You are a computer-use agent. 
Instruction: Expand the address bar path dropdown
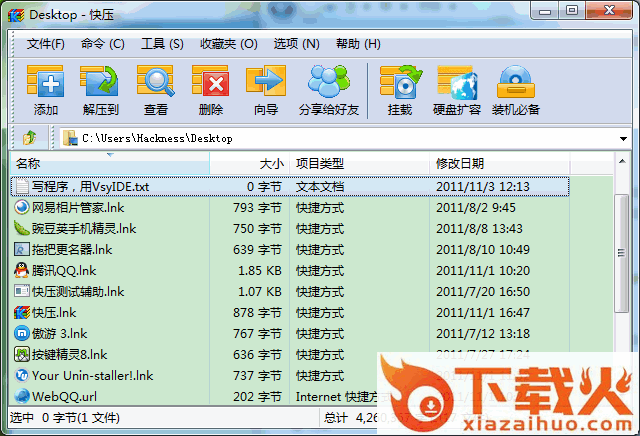point(623,139)
